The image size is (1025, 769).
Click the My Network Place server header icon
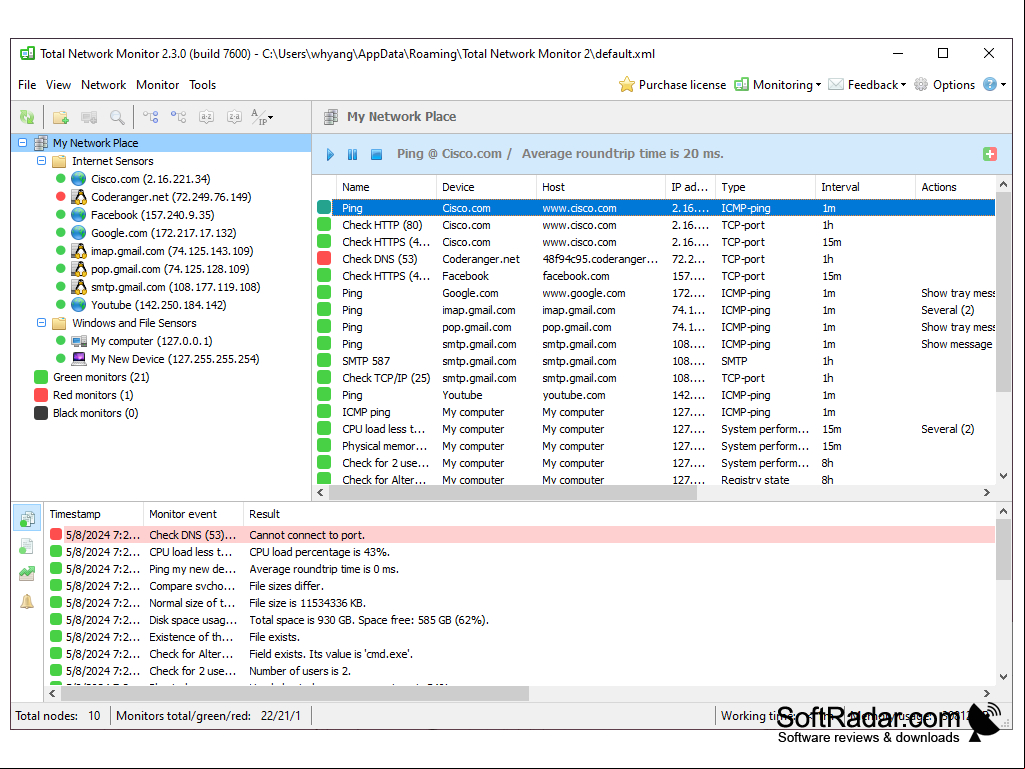(x=331, y=117)
